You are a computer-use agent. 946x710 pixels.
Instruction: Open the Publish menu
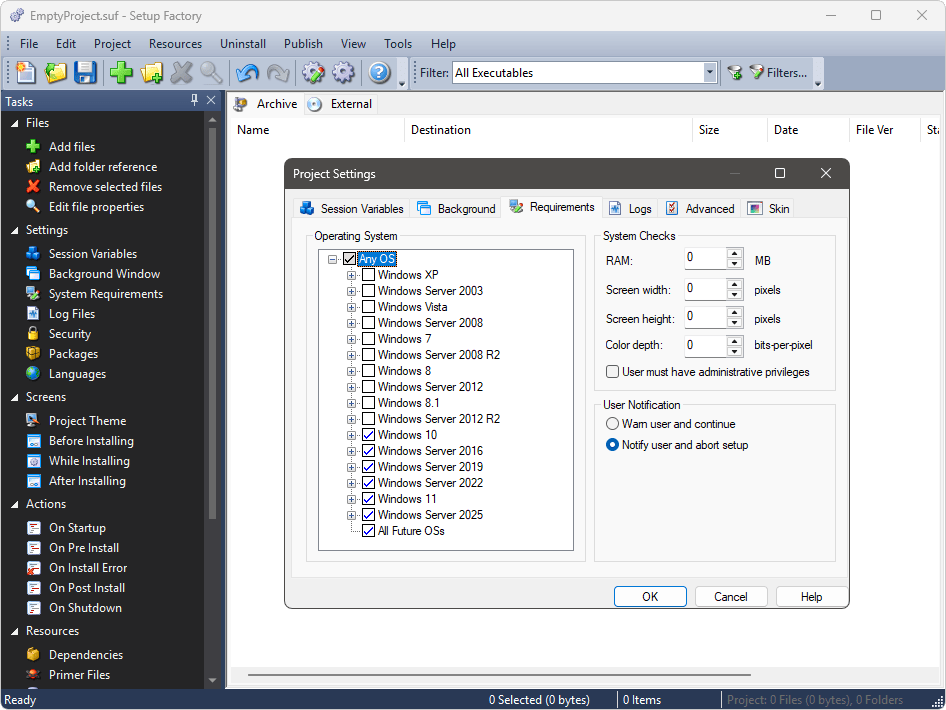(303, 44)
